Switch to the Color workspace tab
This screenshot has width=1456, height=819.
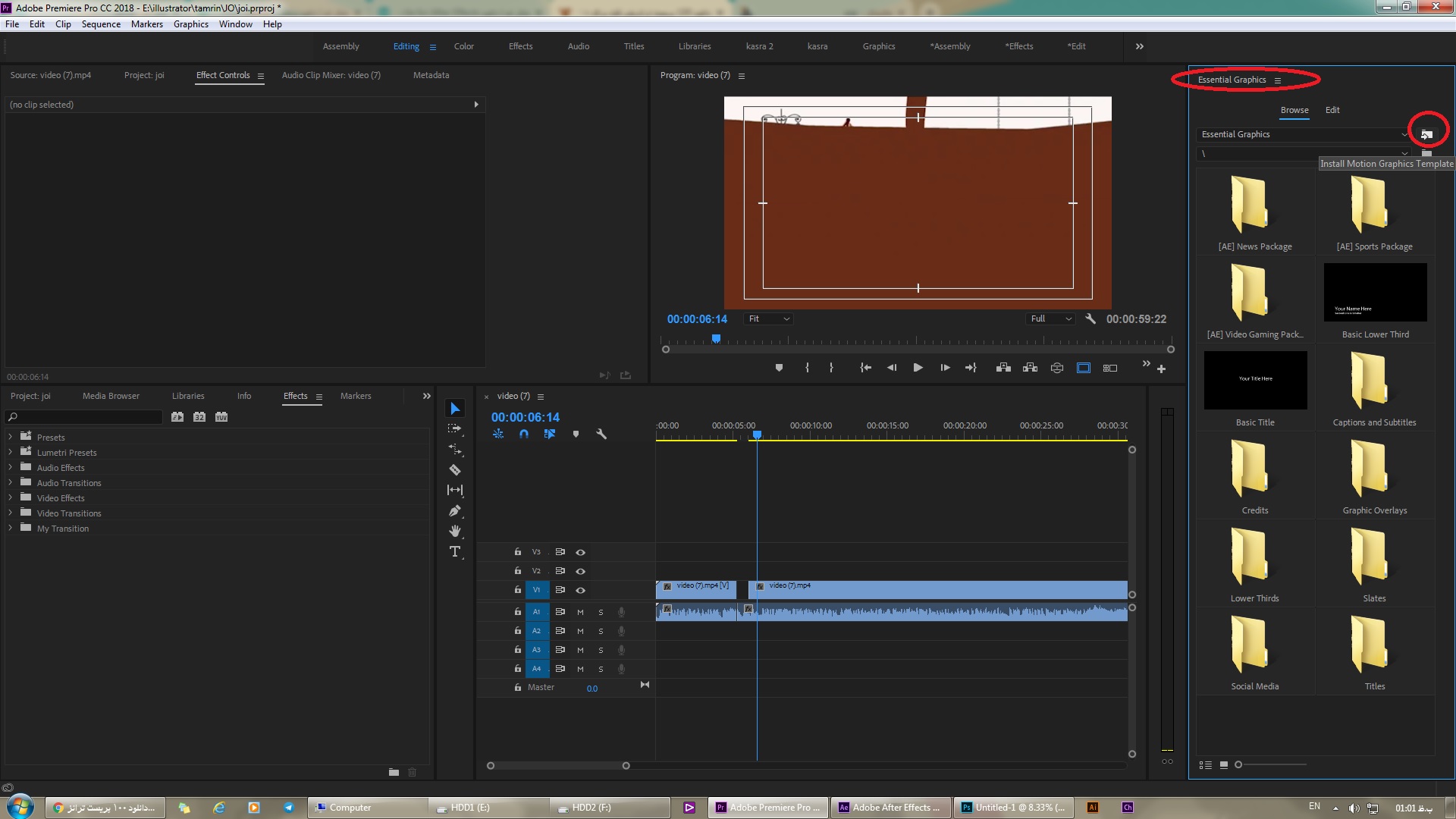[x=463, y=46]
